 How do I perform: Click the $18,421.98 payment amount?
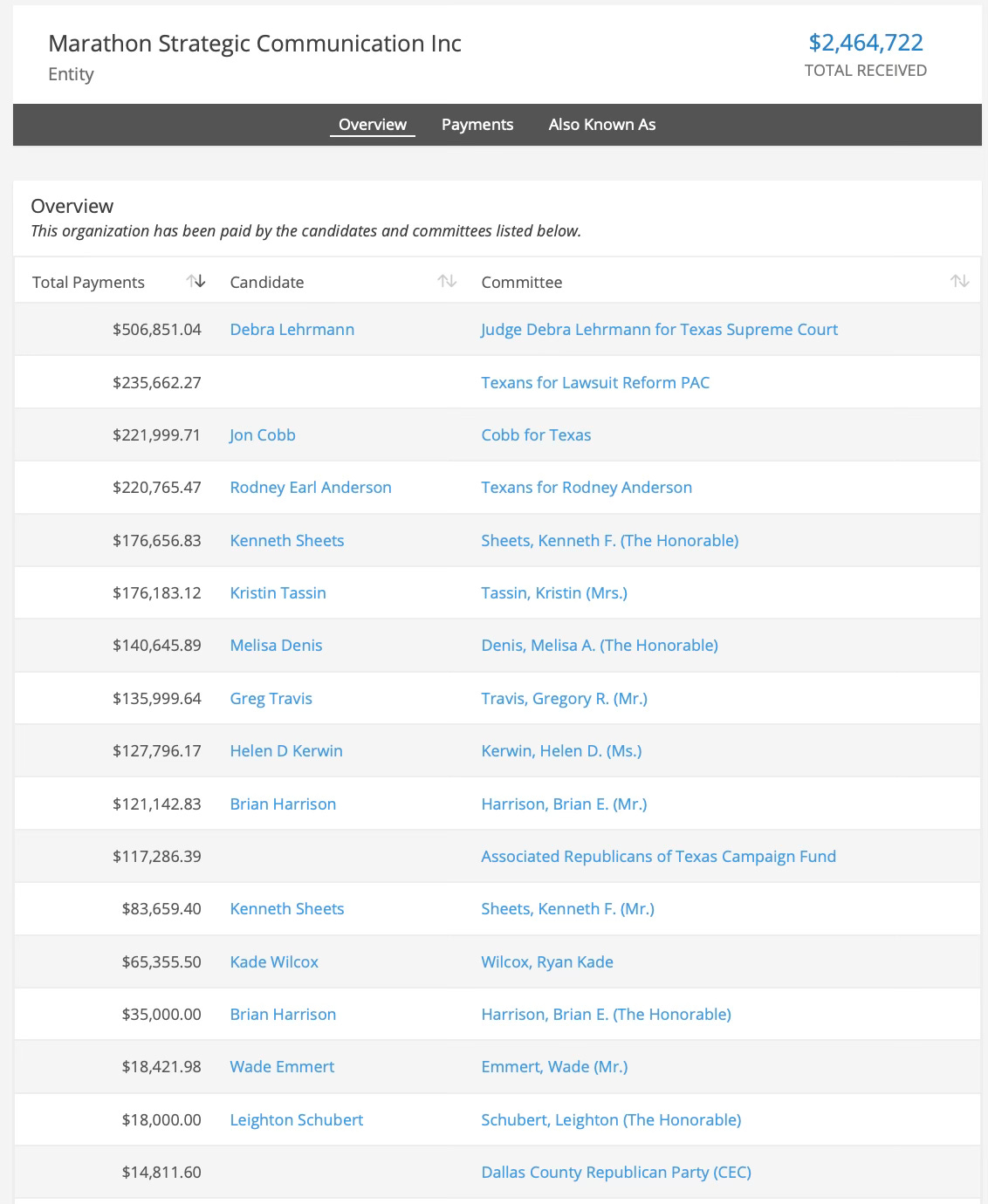click(161, 1066)
